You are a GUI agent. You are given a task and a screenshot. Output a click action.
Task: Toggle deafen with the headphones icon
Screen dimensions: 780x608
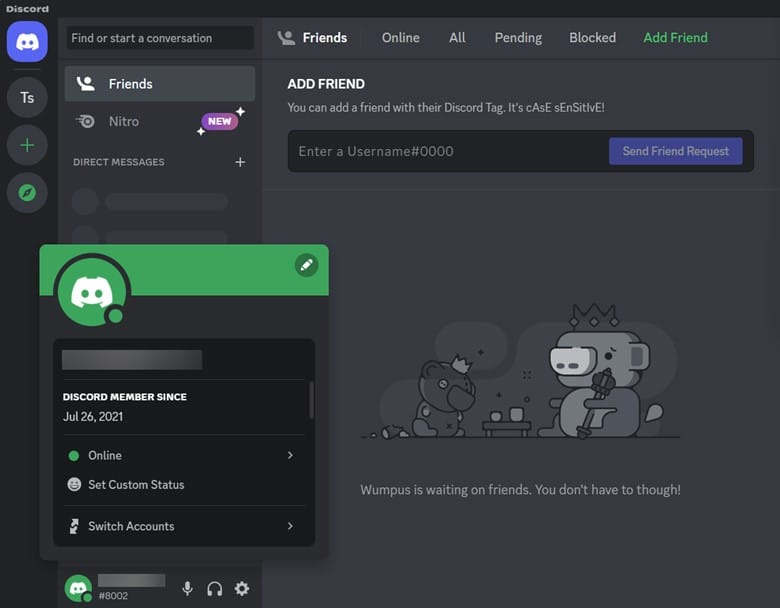coord(214,589)
